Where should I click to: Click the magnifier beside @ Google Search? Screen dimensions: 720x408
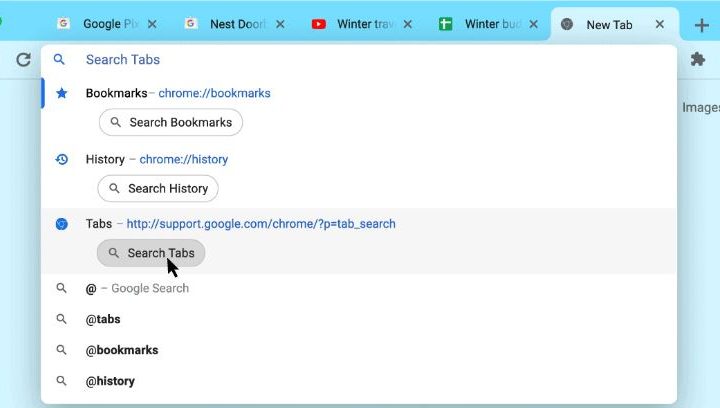pyautogui.click(x=61, y=288)
